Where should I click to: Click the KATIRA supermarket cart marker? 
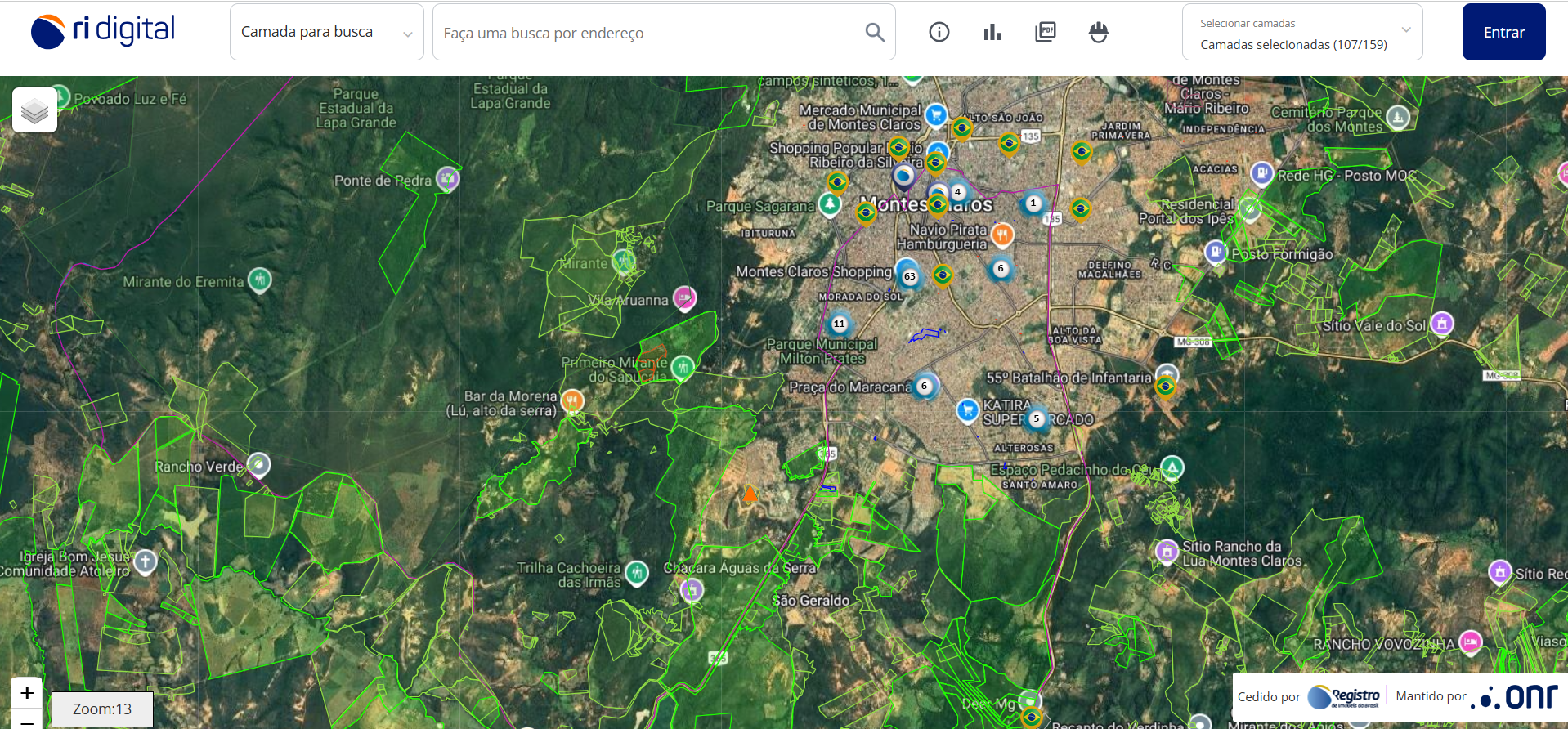[x=968, y=409]
